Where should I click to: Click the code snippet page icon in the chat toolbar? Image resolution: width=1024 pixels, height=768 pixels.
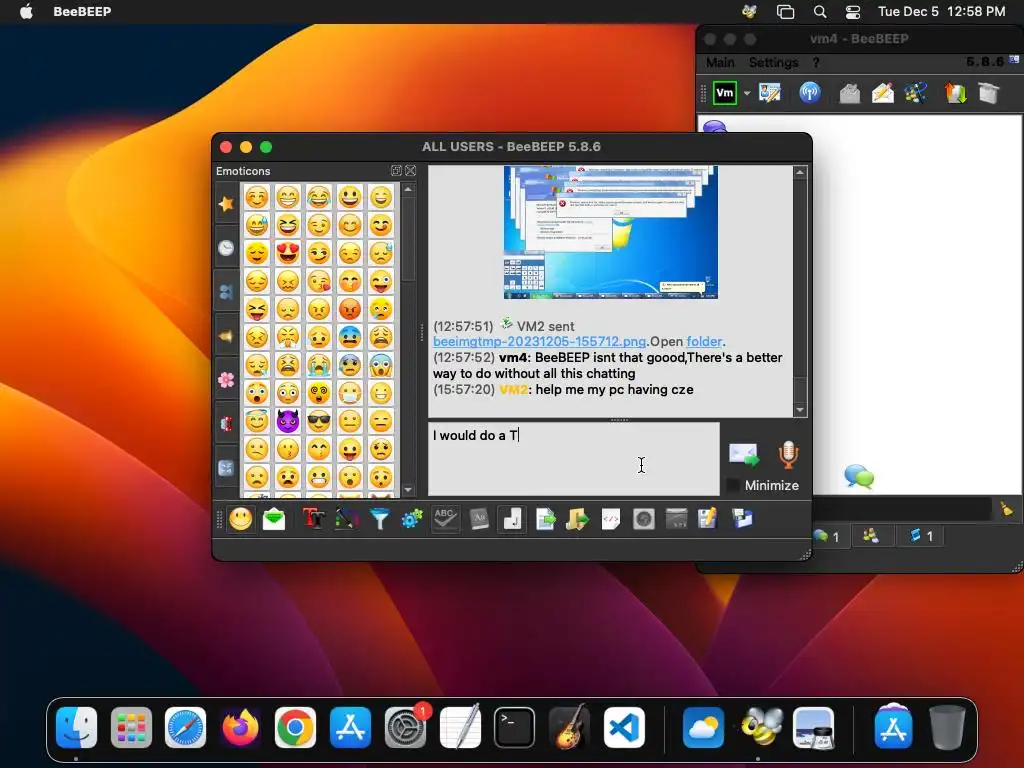click(x=611, y=519)
